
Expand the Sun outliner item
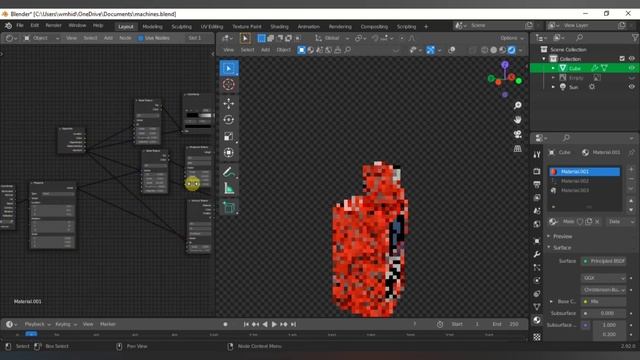coord(553,87)
